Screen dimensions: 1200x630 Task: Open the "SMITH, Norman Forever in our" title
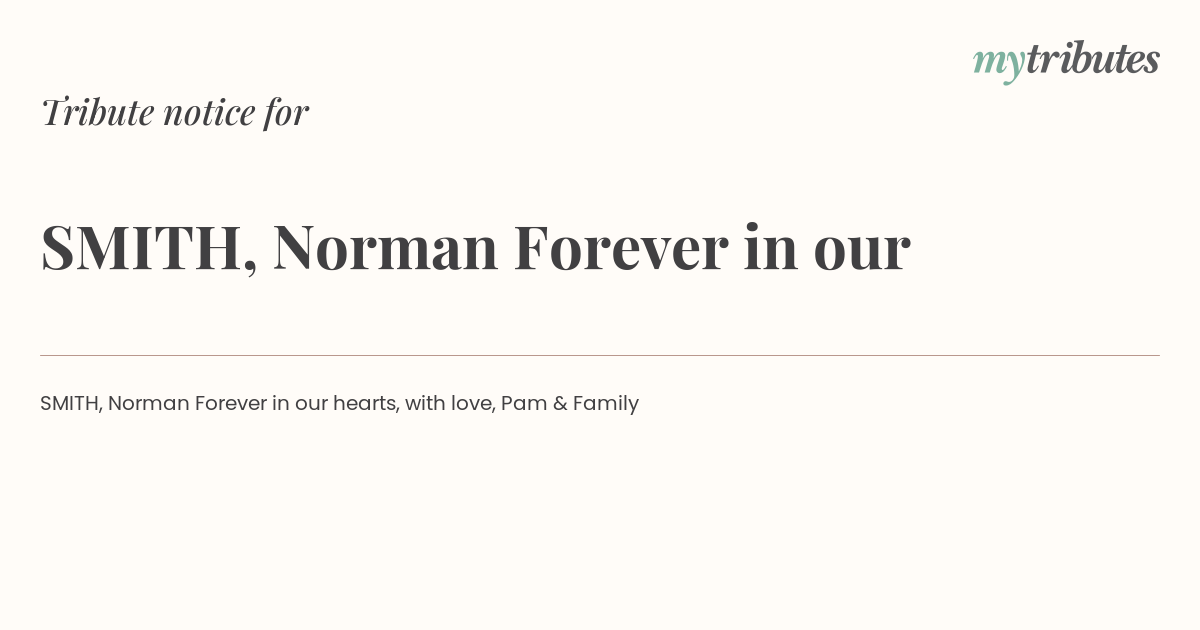tap(475, 247)
